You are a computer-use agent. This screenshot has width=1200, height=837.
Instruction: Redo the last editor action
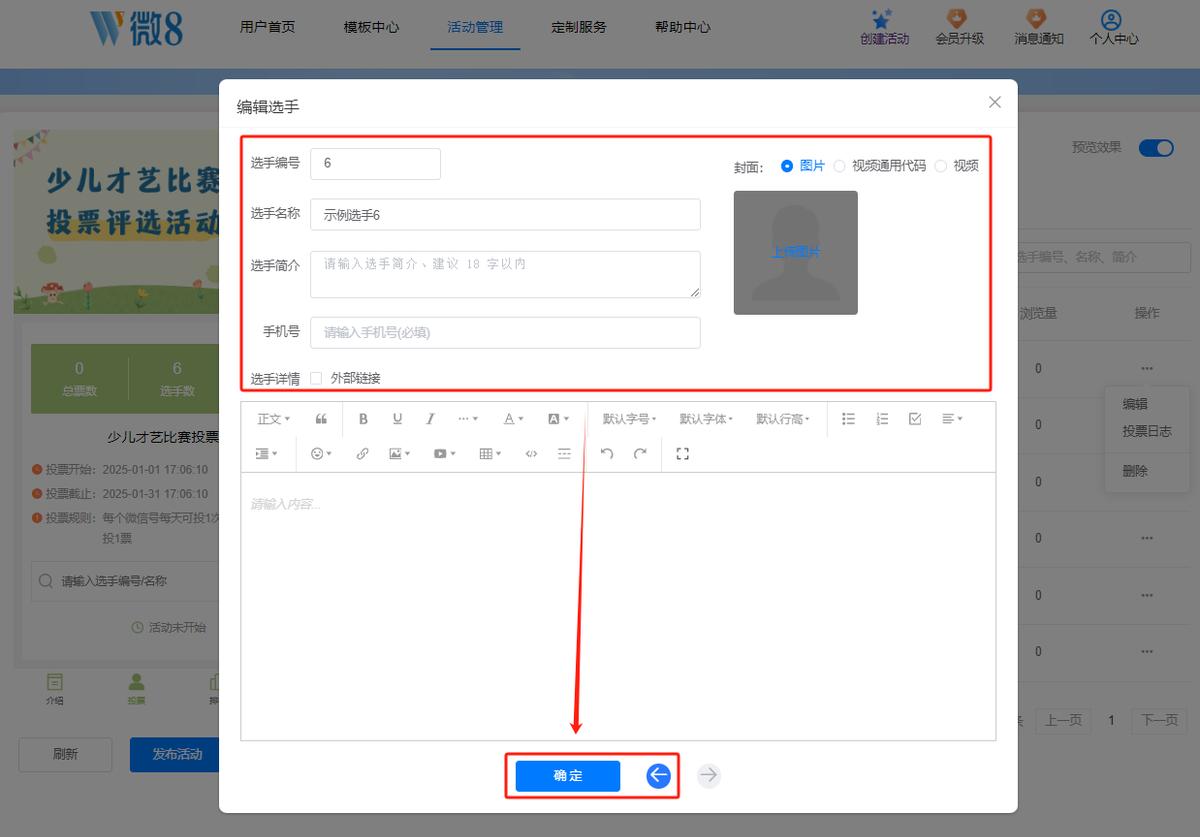click(x=640, y=454)
